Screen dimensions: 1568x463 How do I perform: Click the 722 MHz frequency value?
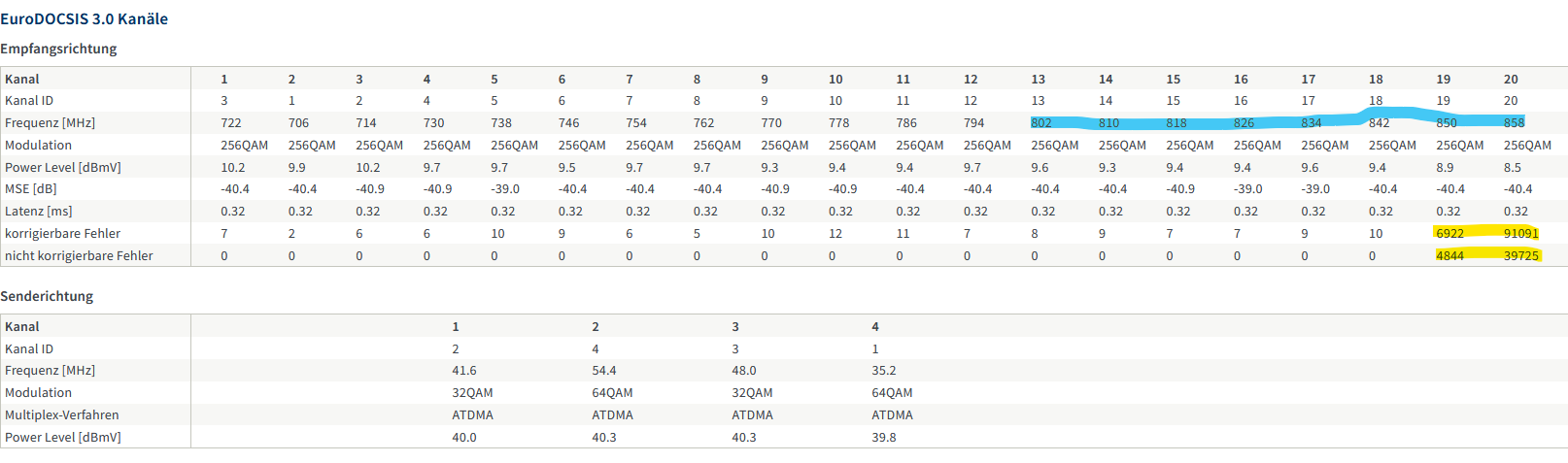tap(230, 122)
